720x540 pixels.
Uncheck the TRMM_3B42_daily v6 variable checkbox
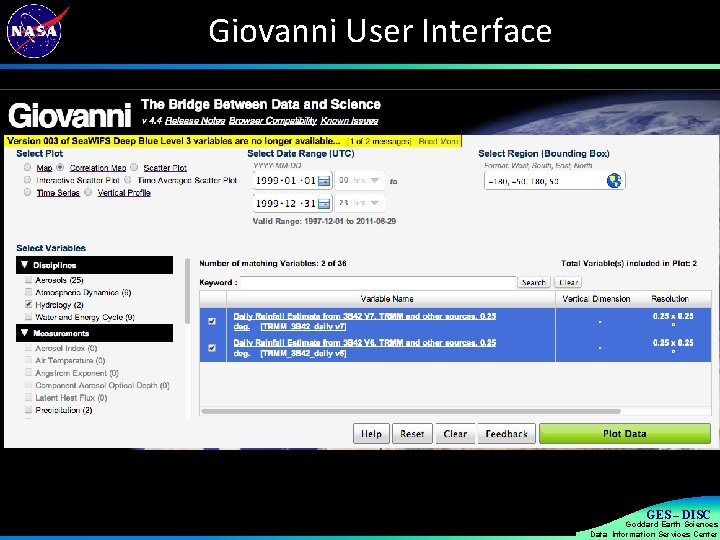click(212, 348)
